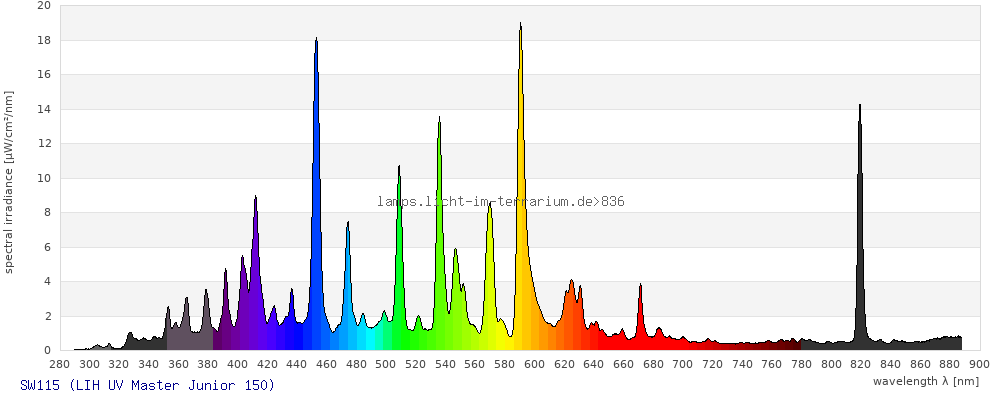Open the lamps.licht-im-terrarium.de>836 watermark link

[501, 202]
